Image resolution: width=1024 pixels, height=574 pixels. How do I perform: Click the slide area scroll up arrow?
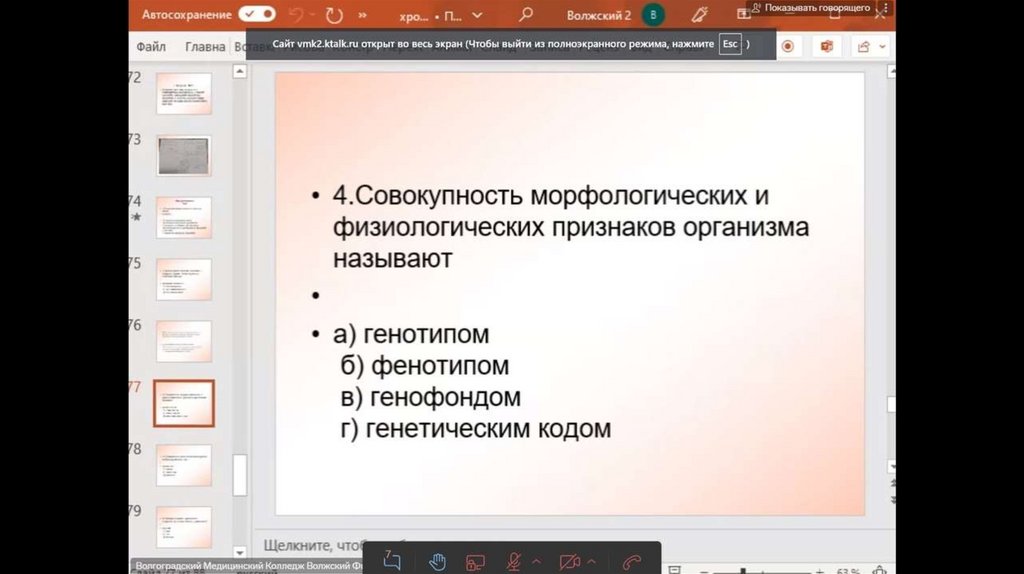pos(891,72)
